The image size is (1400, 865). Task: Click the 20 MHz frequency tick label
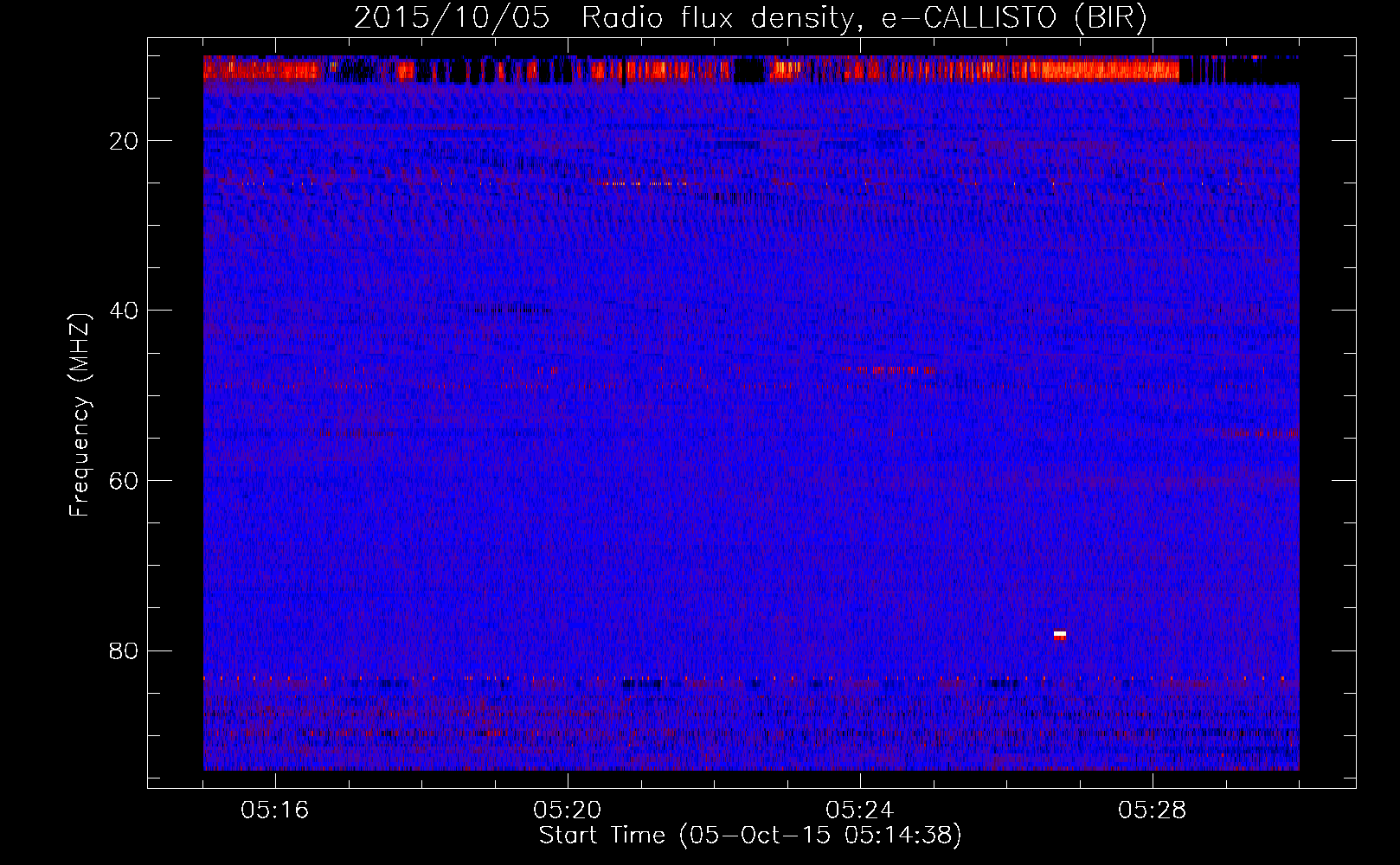coord(125,141)
